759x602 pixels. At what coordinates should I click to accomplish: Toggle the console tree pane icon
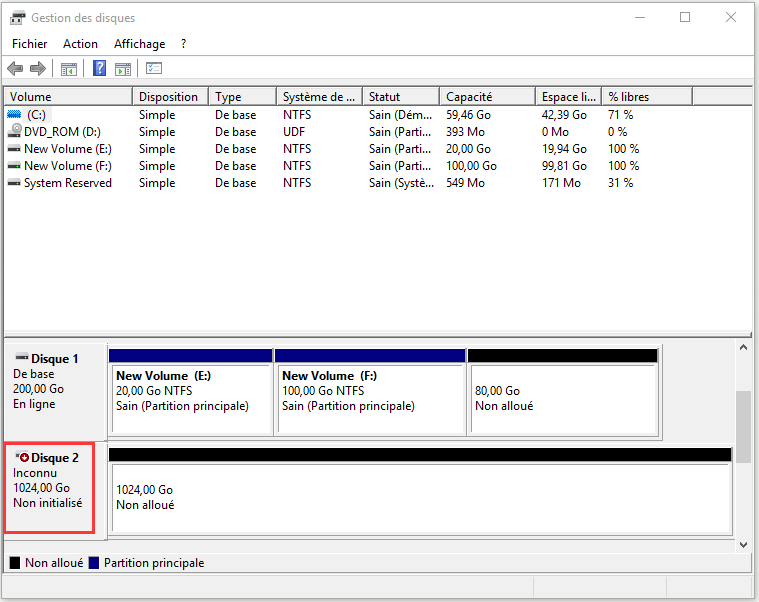[x=69, y=69]
